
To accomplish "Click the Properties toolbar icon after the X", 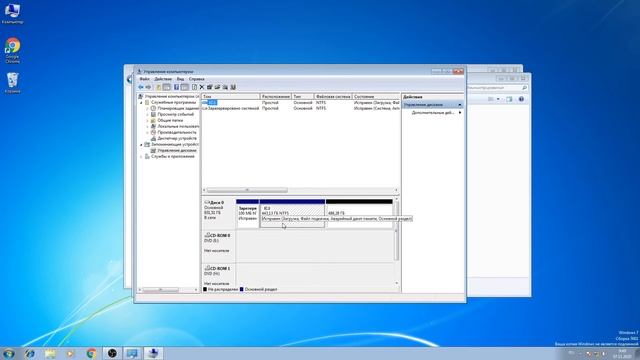I will point(209,87).
